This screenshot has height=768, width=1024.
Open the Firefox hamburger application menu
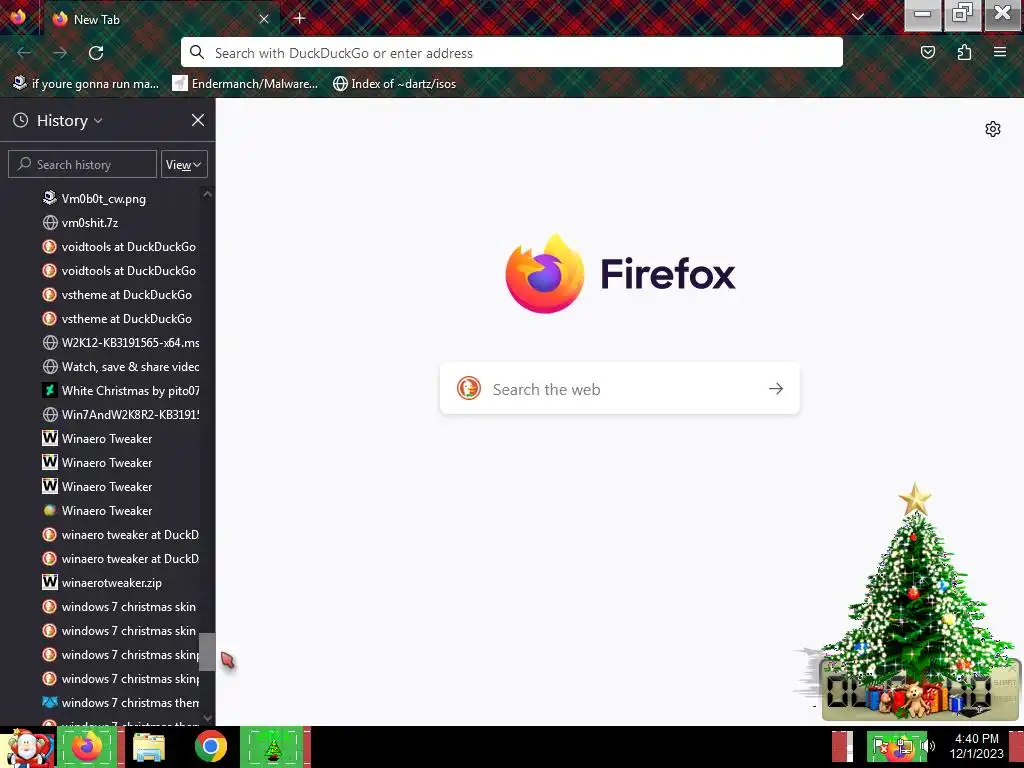[x=1000, y=52]
